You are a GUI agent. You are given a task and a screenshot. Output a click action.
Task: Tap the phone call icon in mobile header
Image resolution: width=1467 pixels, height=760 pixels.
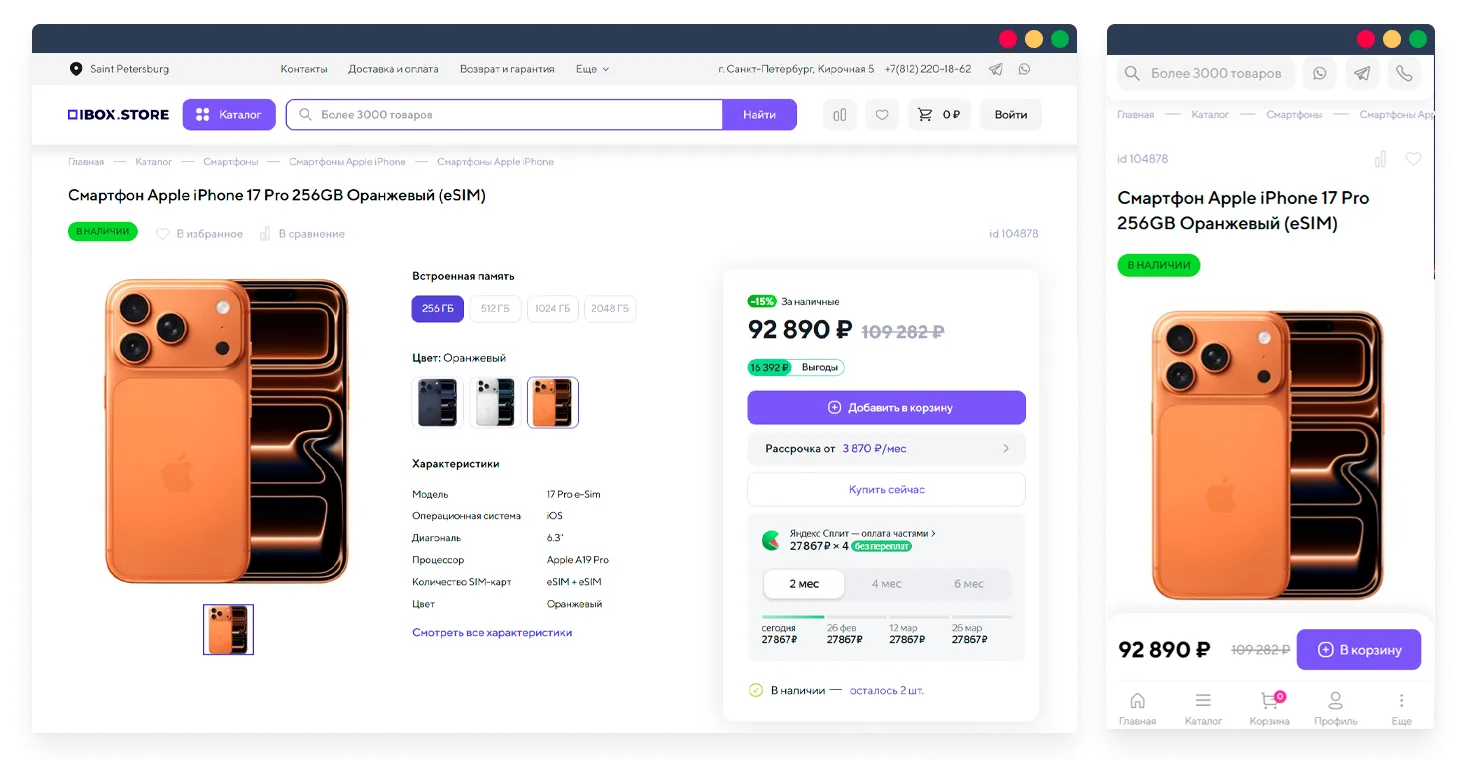pyautogui.click(x=1404, y=73)
